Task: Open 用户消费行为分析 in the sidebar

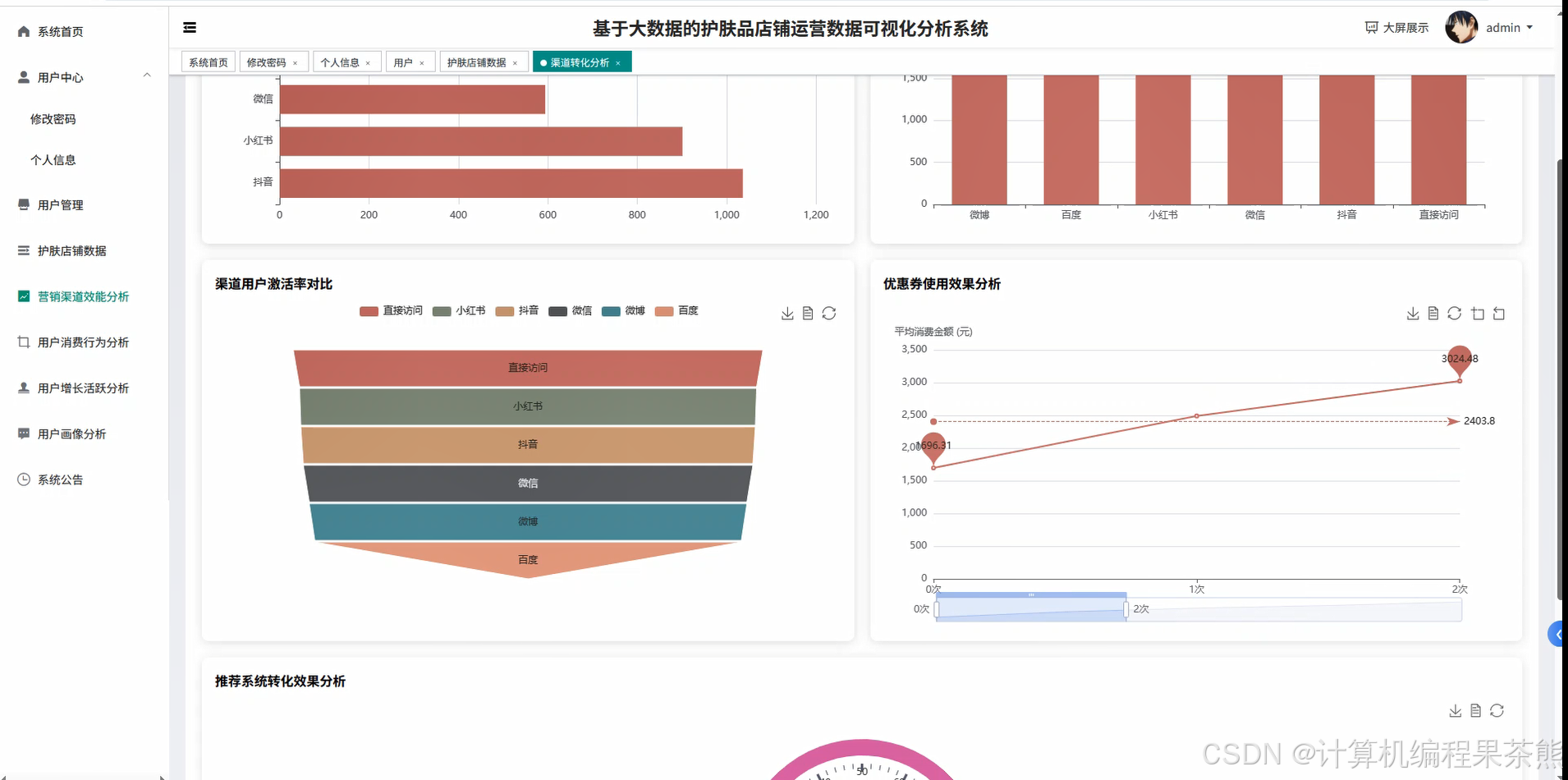Action: pos(85,342)
